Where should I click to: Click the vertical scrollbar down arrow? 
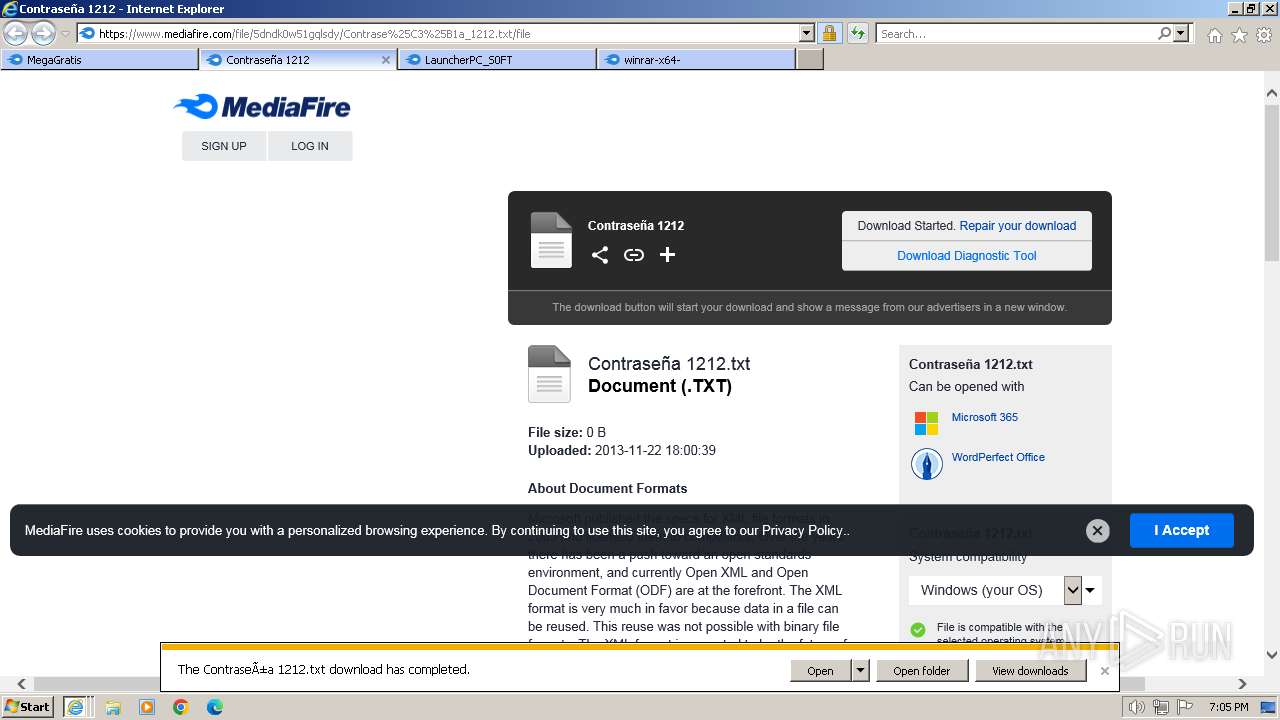pos(1272,656)
